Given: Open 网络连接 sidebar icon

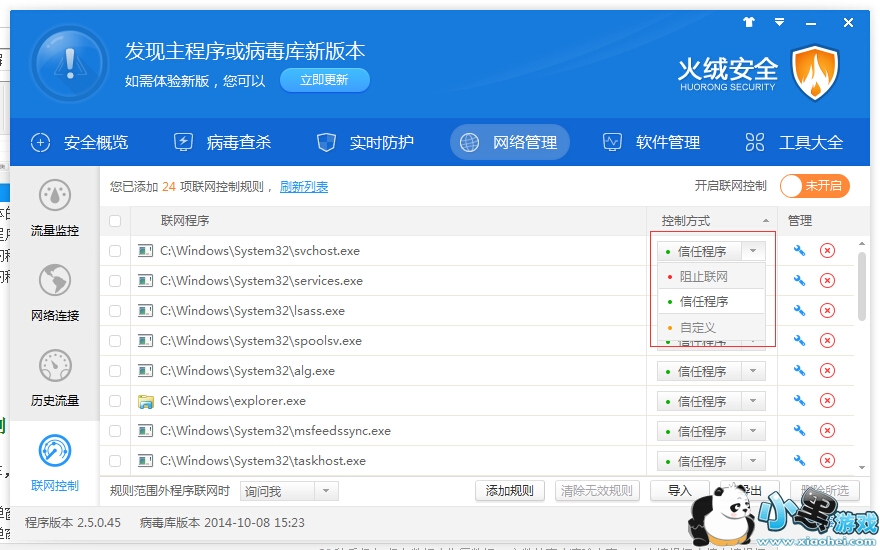Looking at the screenshot, I should pyautogui.click(x=54, y=292).
